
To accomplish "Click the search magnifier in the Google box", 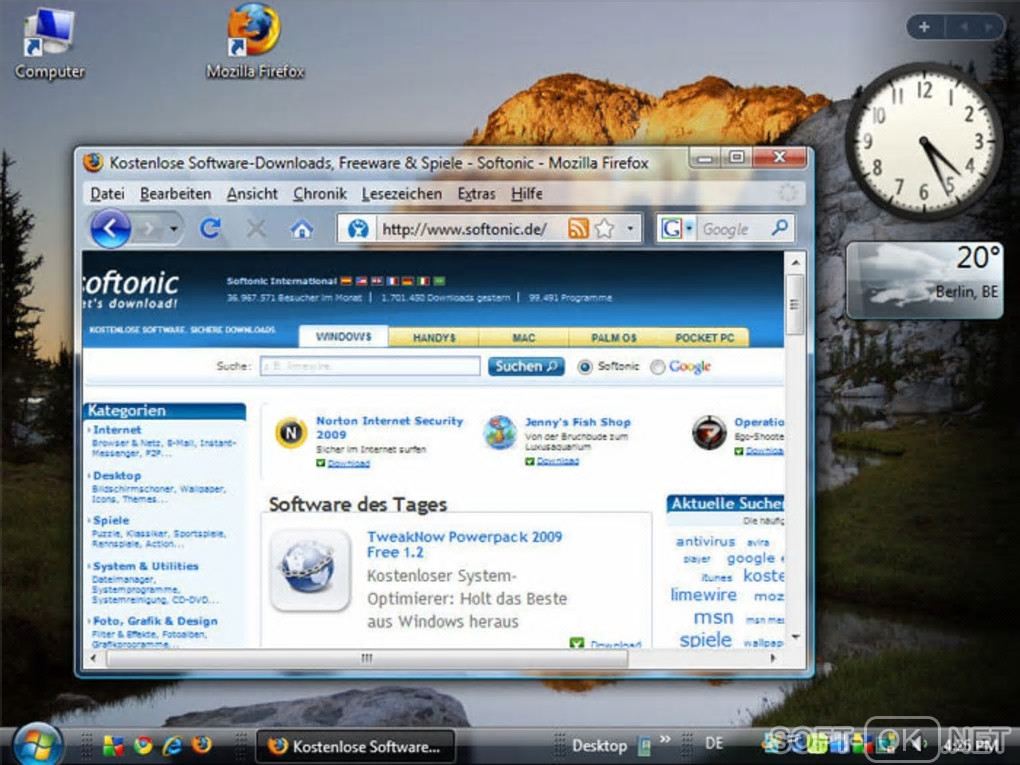I will pyautogui.click(x=779, y=228).
